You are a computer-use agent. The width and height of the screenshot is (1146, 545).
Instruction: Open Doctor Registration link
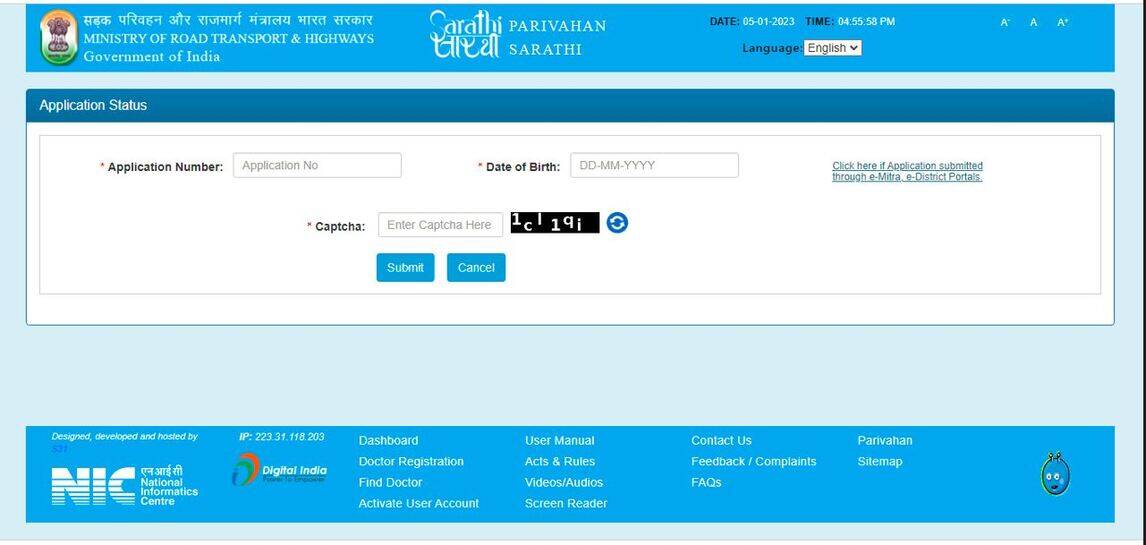click(411, 462)
